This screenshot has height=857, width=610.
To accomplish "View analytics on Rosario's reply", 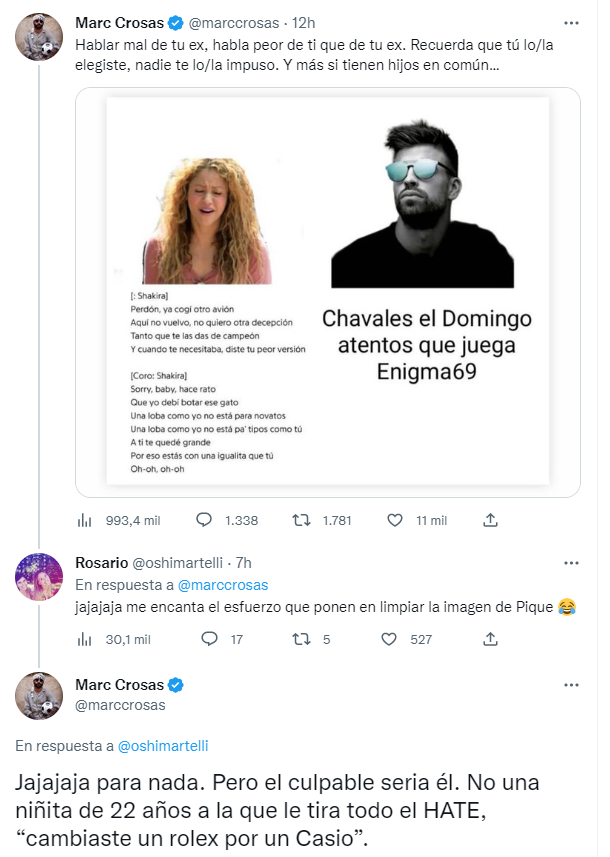I will (x=86, y=639).
